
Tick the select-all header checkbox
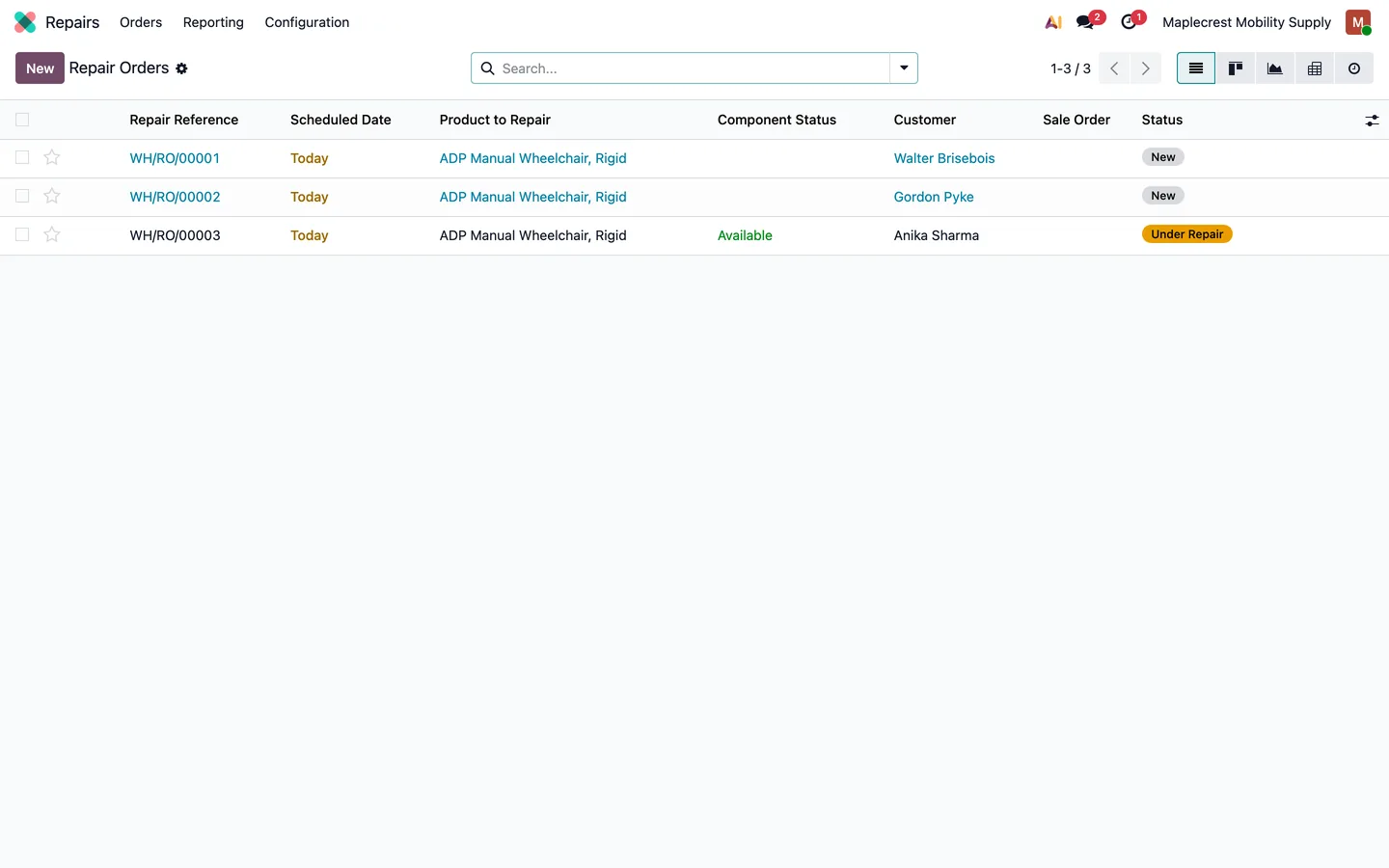[22, 120]
